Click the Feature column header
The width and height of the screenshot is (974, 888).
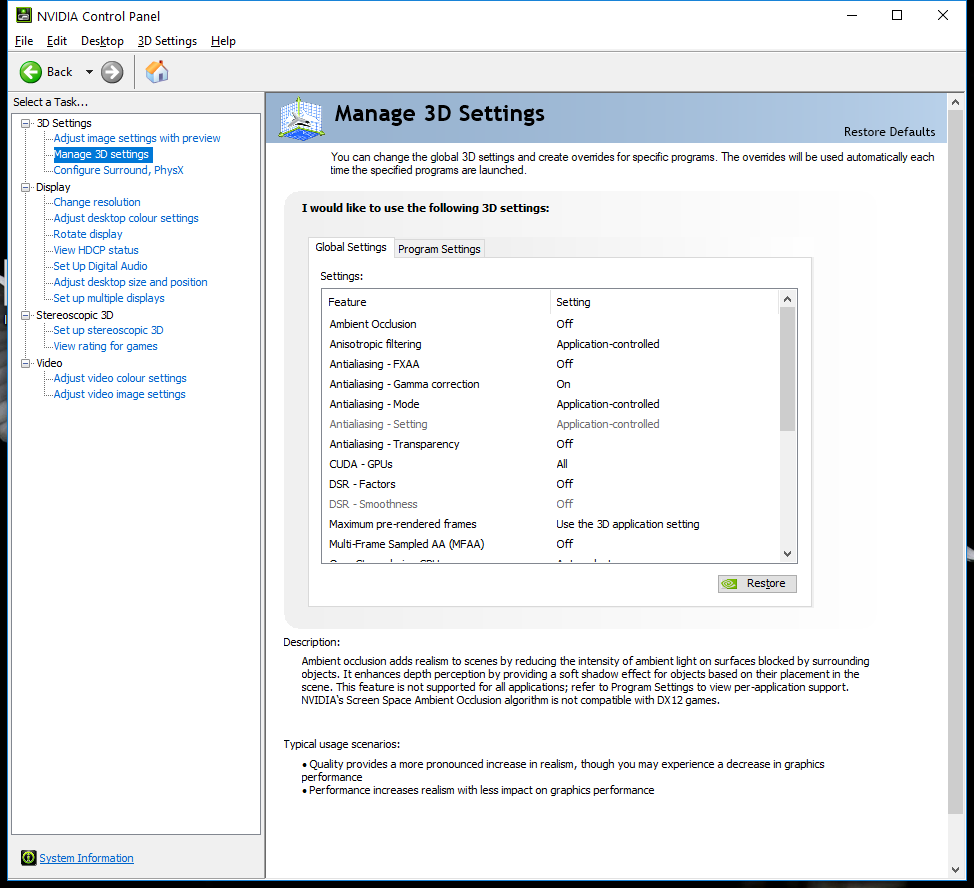(x=436, y=302)
